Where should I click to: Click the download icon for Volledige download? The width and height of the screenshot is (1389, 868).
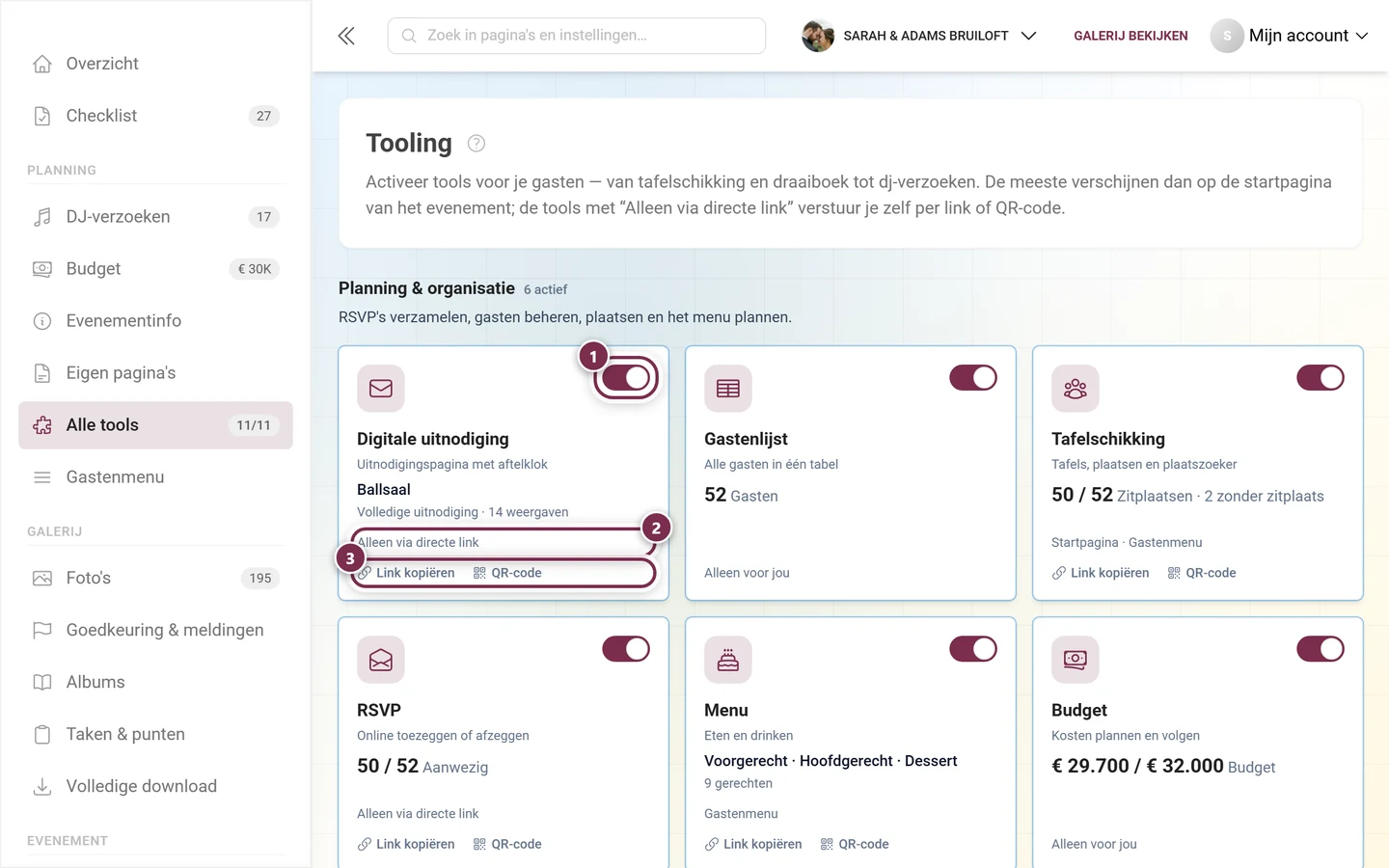click(x=42, y=787)
